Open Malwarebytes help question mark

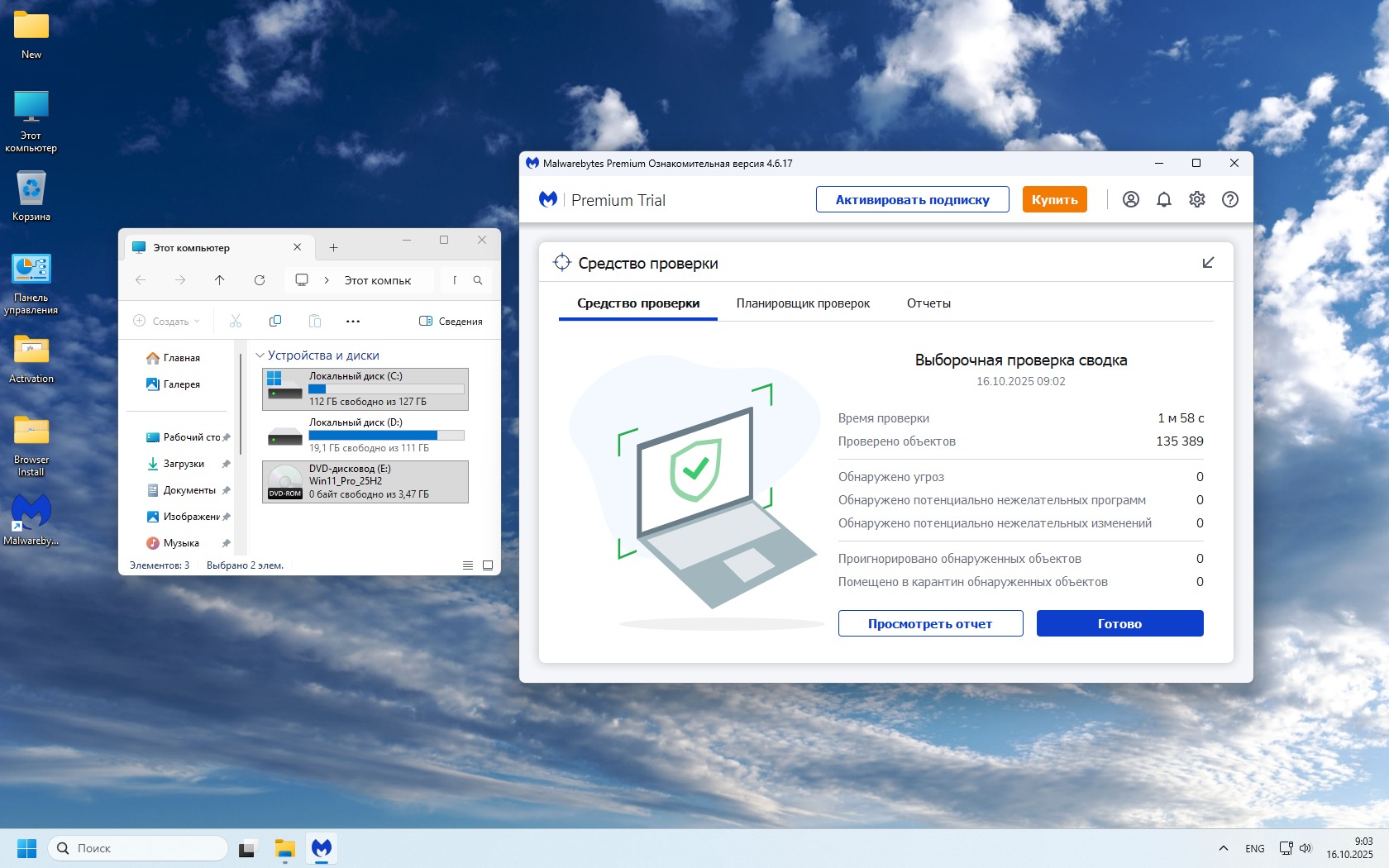pyautogui.click(x=1229, y=199)
